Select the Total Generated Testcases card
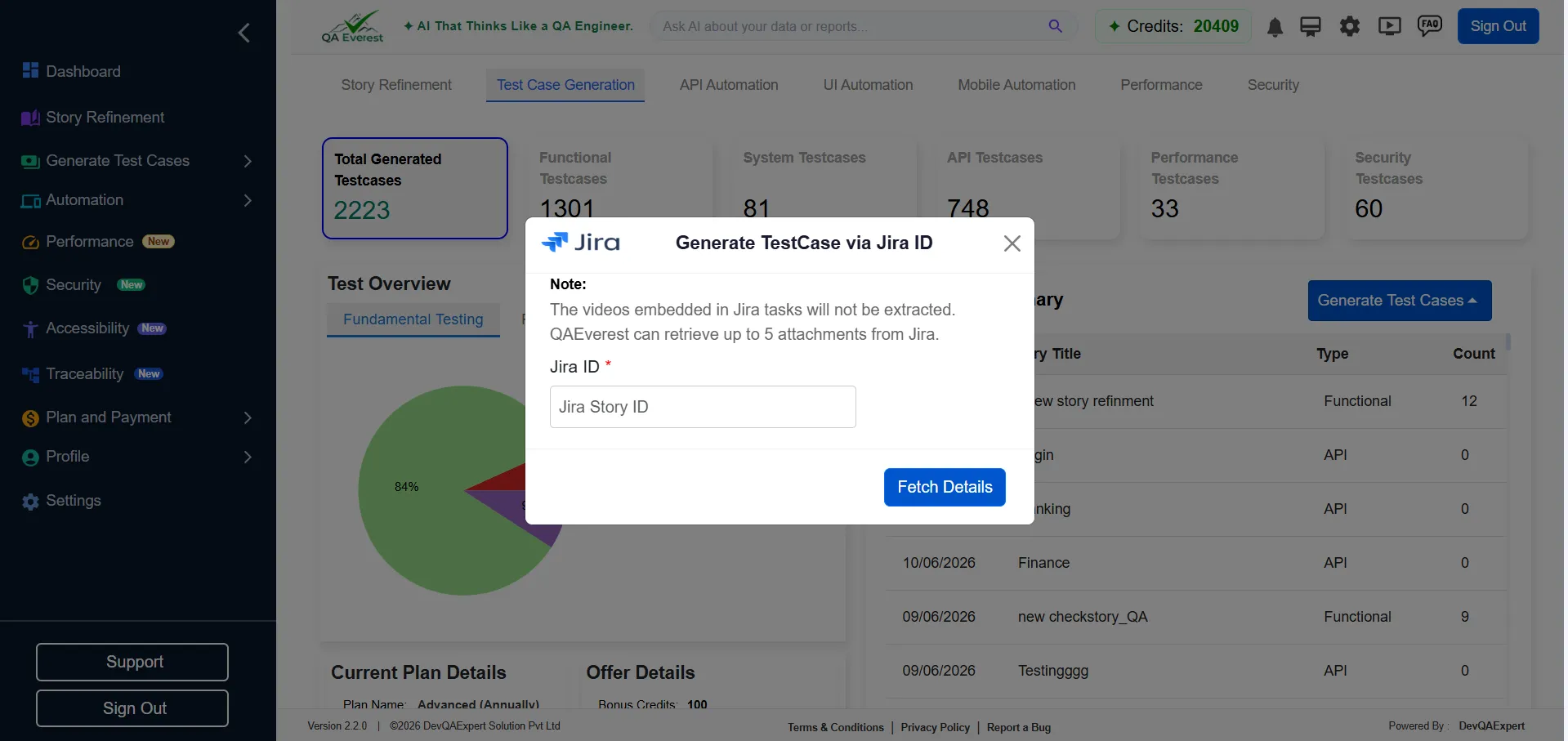This screenshot has height=741, width=1568. [415, 189]
